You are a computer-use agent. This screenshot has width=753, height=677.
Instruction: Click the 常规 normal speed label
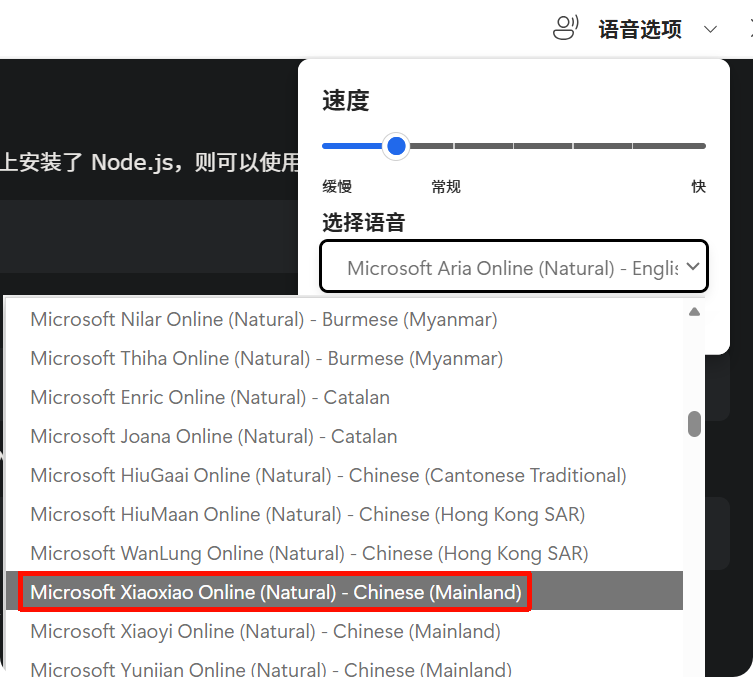pos(446,186)
